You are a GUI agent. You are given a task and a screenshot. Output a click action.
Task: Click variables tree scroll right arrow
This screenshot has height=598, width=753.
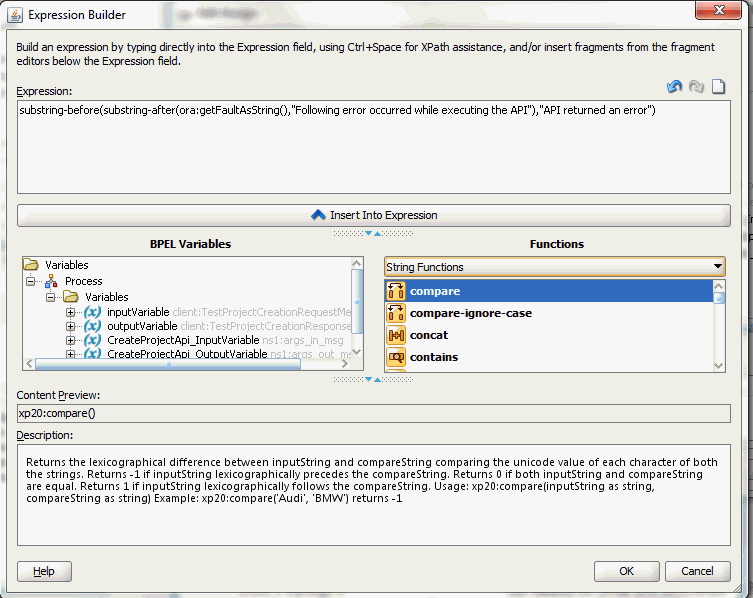point(344,364)
